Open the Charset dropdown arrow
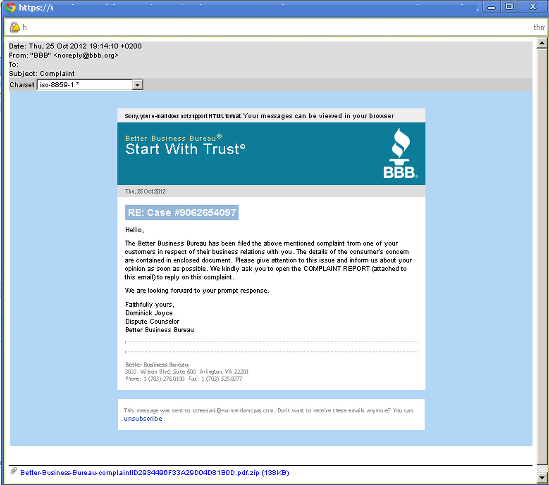 coord(138,85)
